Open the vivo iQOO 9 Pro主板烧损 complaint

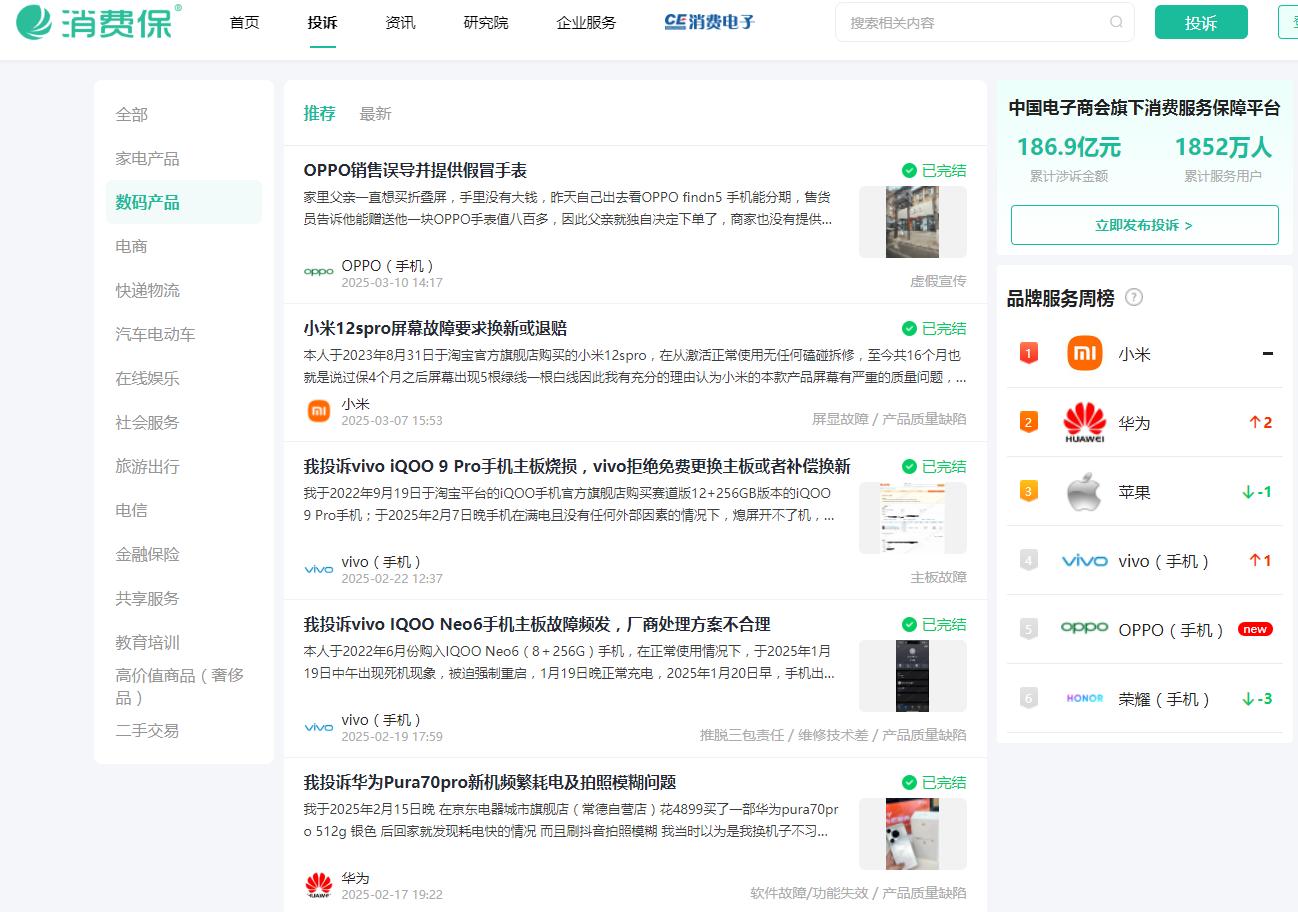click(577, 466)
